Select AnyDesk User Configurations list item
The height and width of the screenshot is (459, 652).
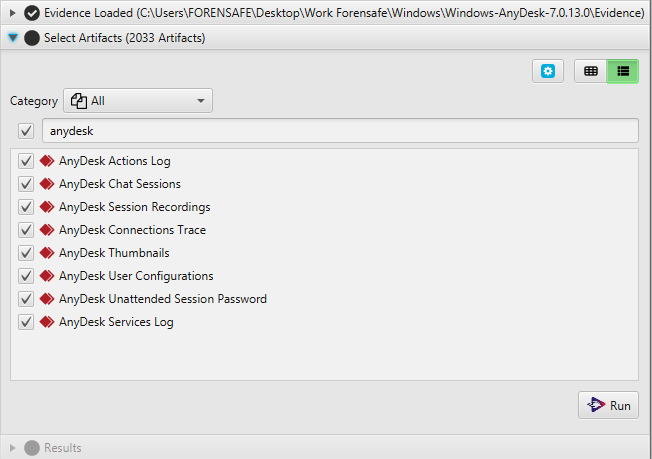pos(136,276)
